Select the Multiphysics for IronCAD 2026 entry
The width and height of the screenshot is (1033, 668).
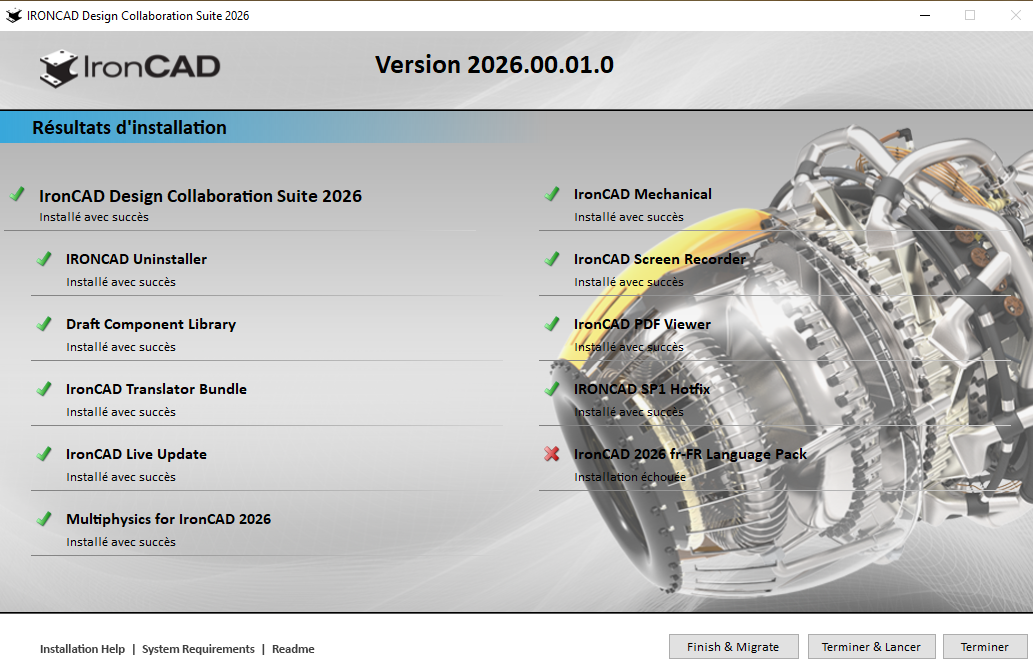(168, 519)
